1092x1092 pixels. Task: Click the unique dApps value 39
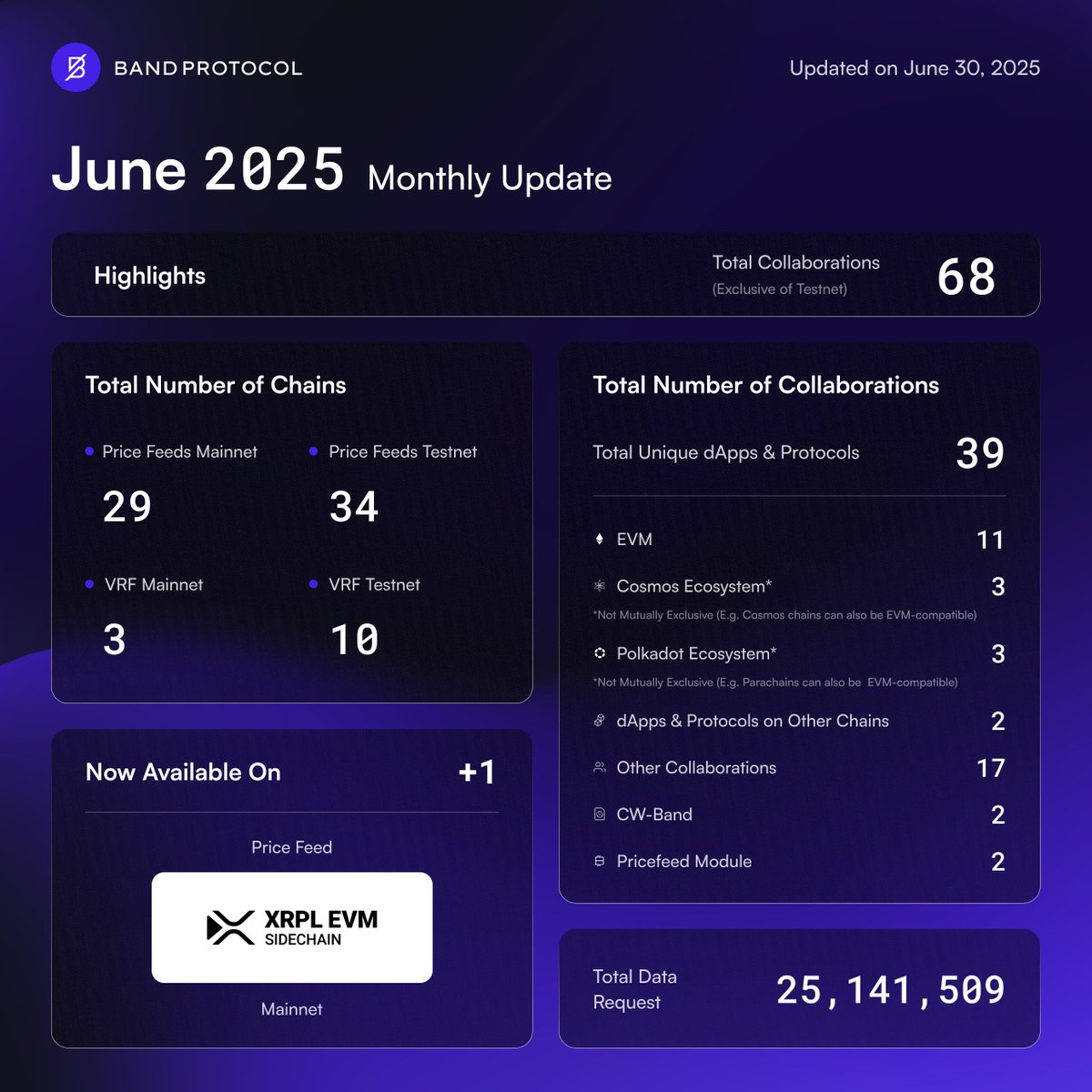[981, 453]
